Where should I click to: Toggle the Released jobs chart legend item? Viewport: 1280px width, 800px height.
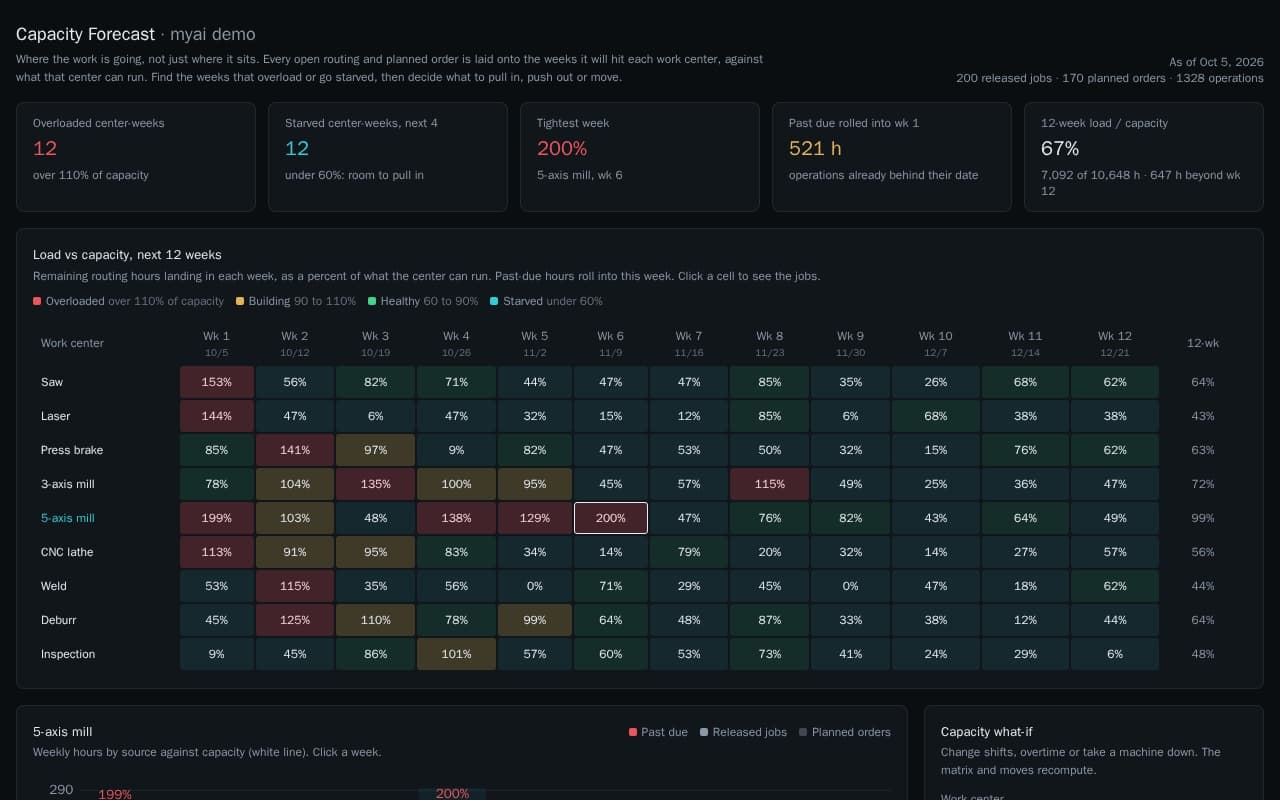click(x=743, y=732)
